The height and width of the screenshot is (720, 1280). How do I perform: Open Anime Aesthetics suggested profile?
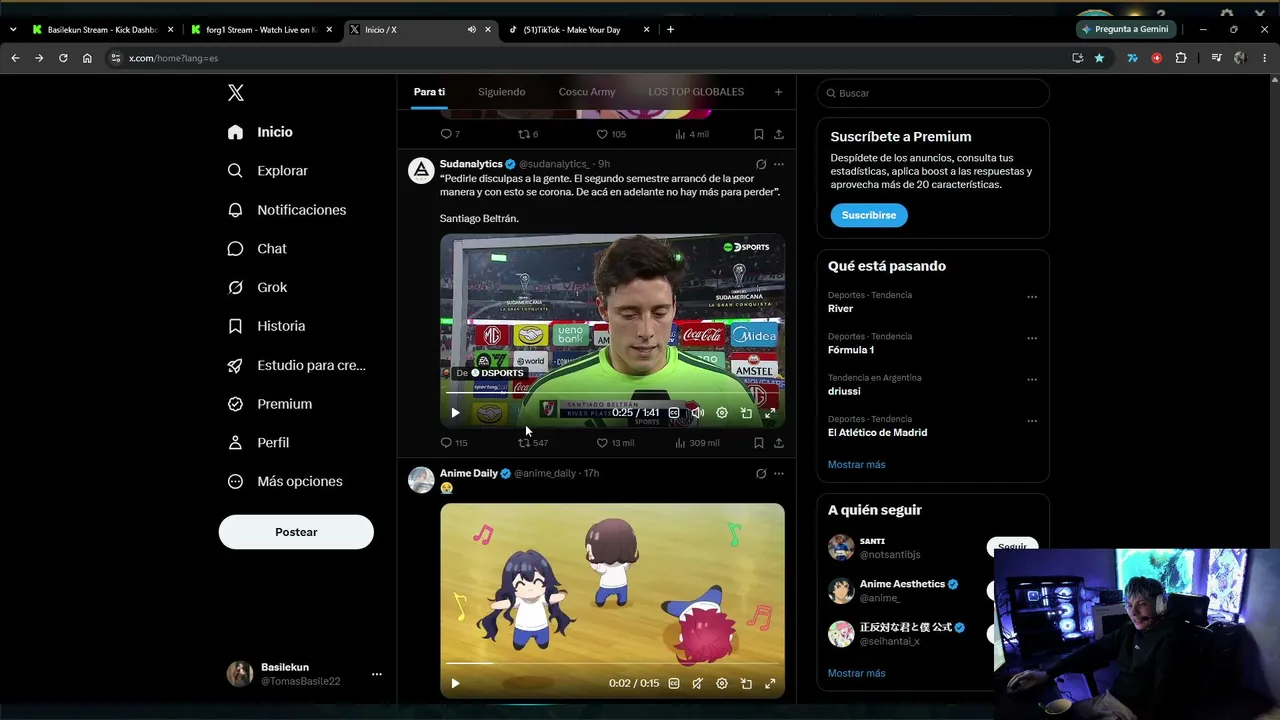click(x=902, y=584)
